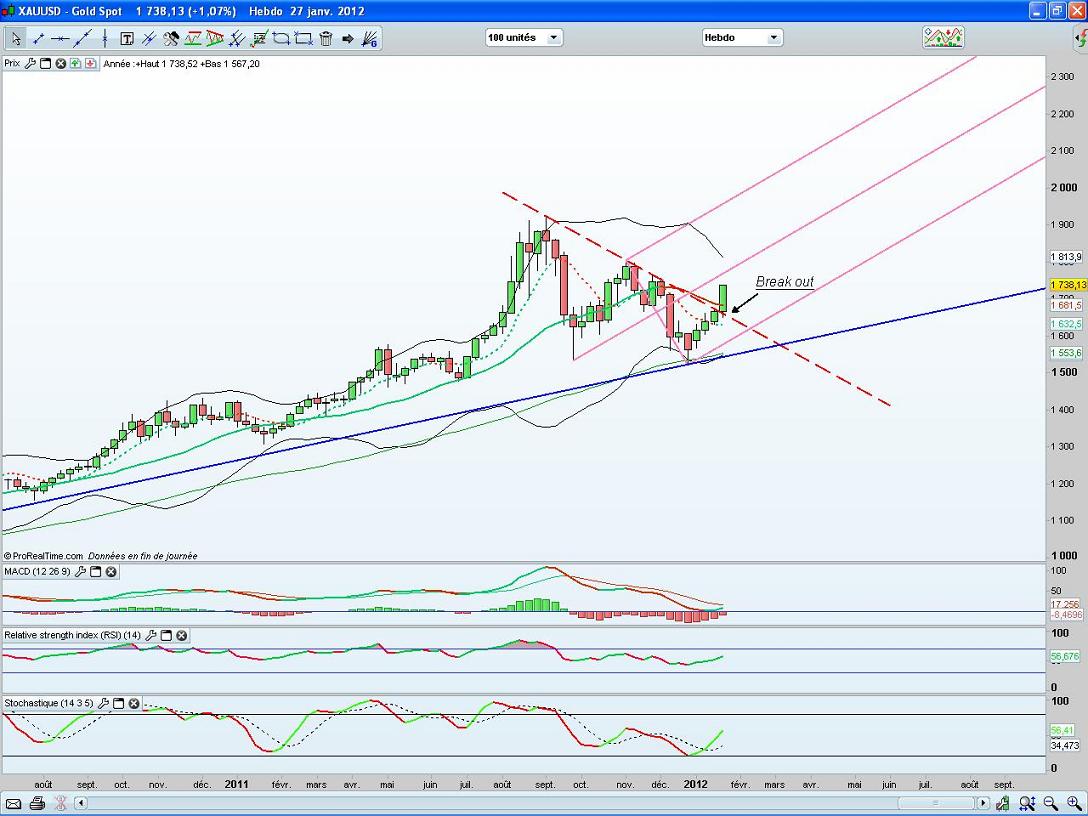The height and width of the screenshot is (816, 1088).
Task: Click the envelope email icon
Action: click(14, 803)
